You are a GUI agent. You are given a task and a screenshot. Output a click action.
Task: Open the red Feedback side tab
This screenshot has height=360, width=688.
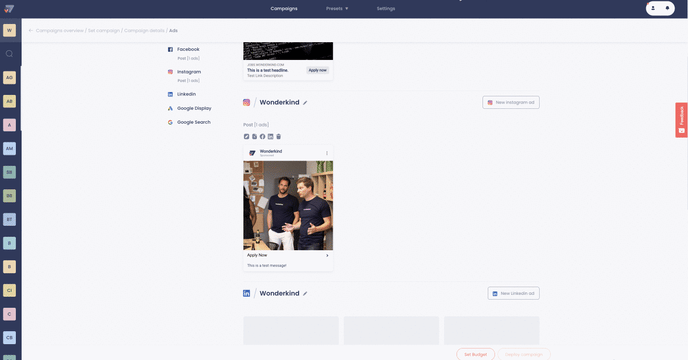(x=681, y=120)
